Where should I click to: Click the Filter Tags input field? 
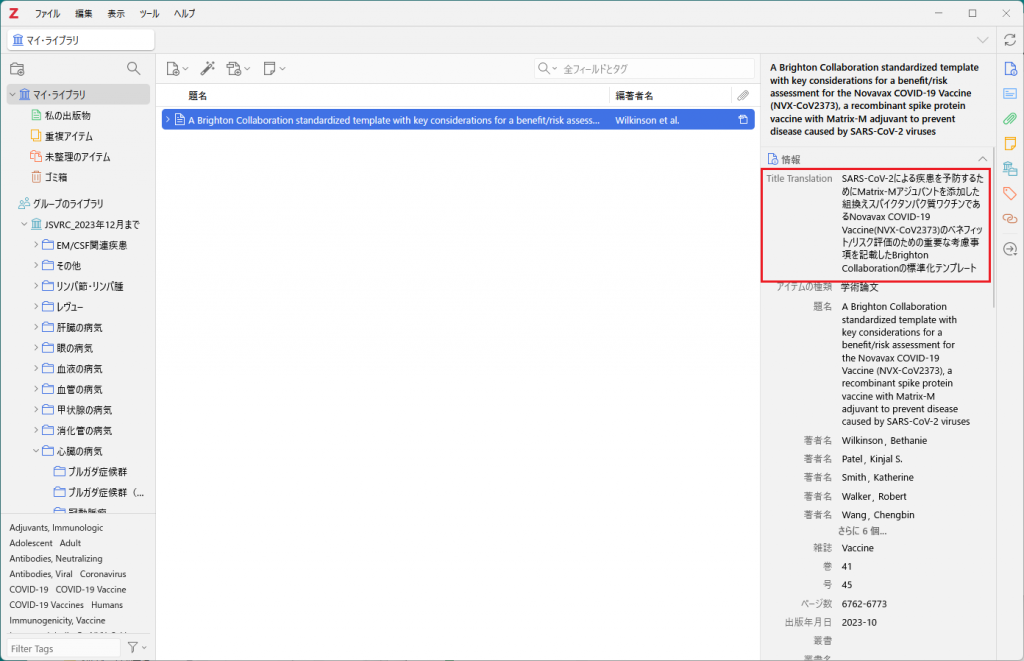click(64, 648)
